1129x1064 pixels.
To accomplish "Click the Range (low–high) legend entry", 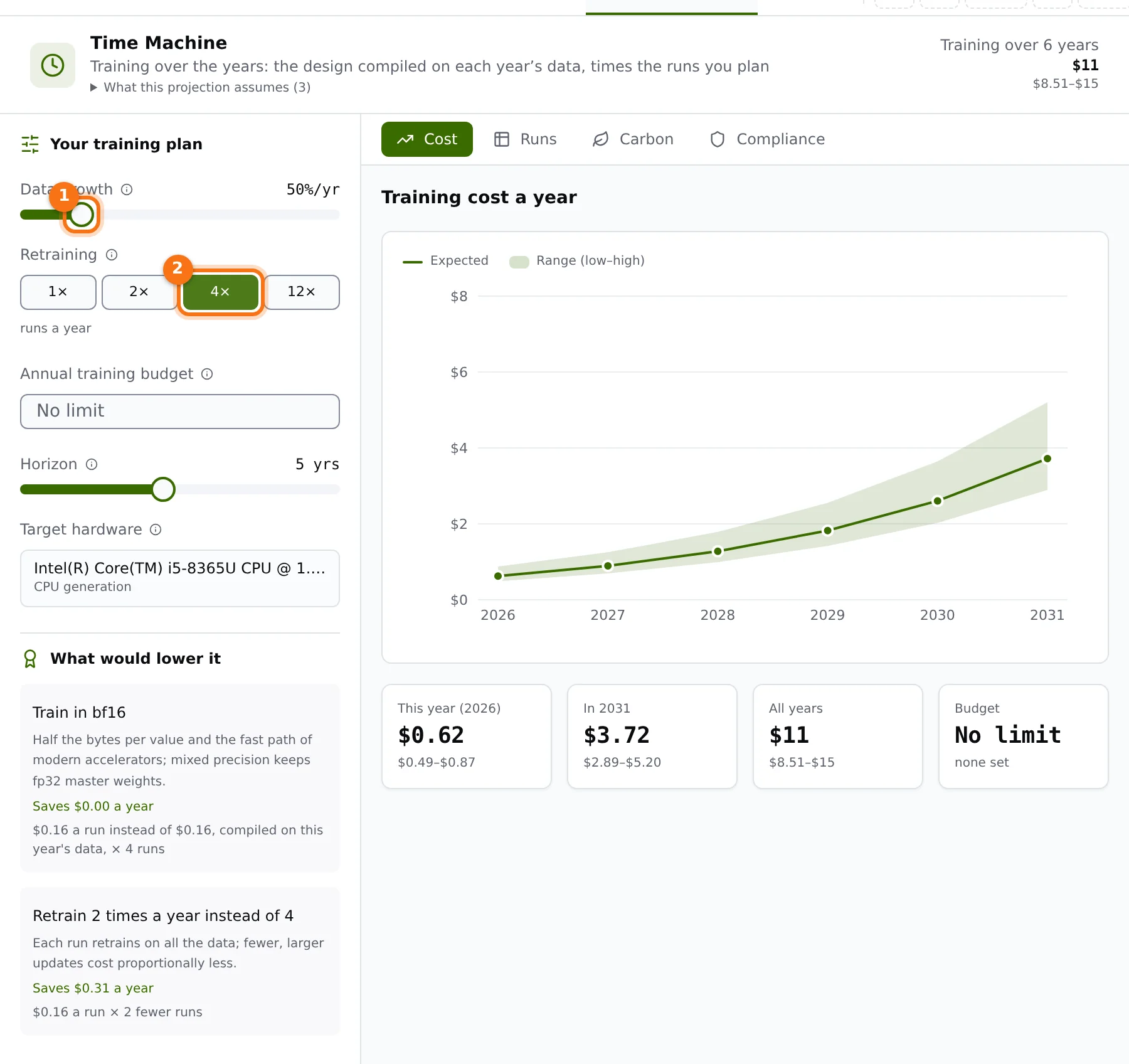I will 577,261.
